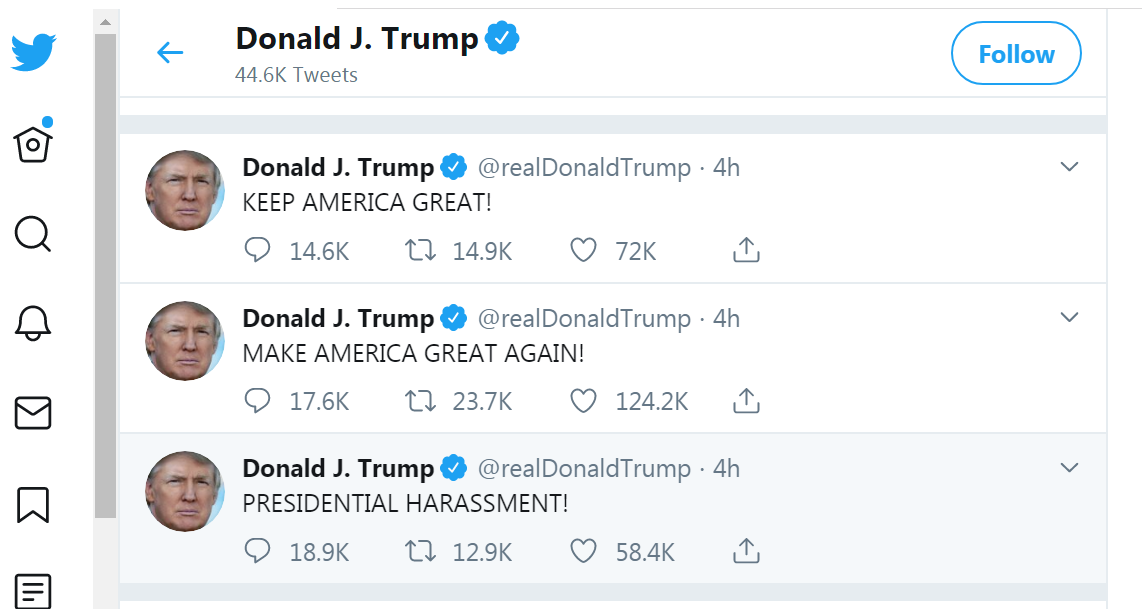Viewport: 1142px width, 609px height.
Task: Expand options chevron on KEEP AMERICA GREAT tweet
Action: click(1069, 167)
